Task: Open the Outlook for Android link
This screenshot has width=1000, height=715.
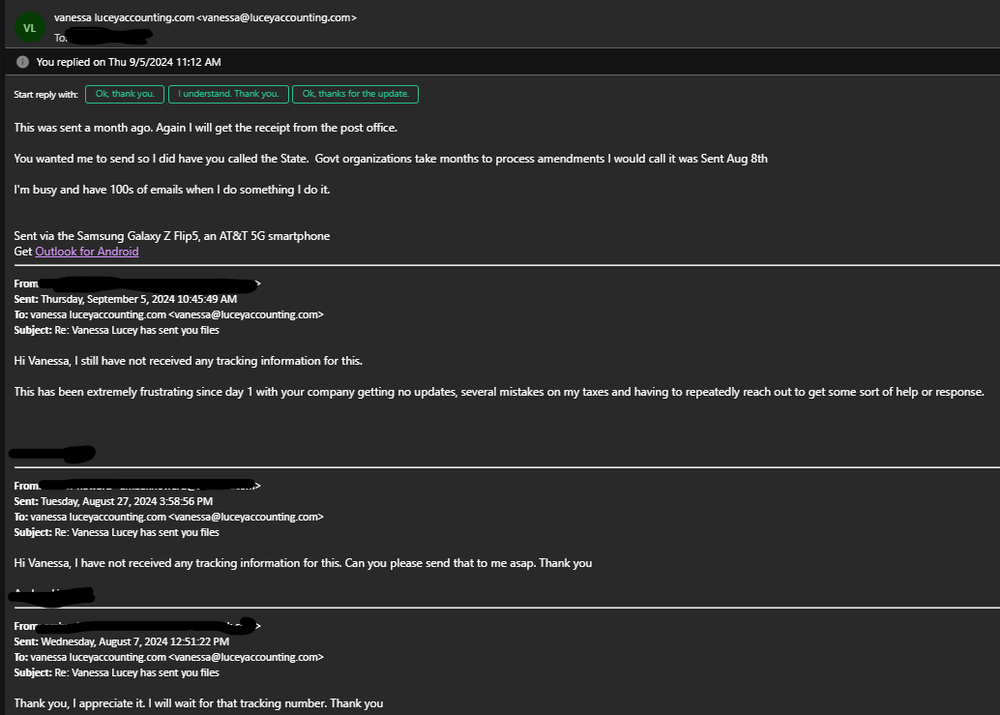Action: click(87, 252)
